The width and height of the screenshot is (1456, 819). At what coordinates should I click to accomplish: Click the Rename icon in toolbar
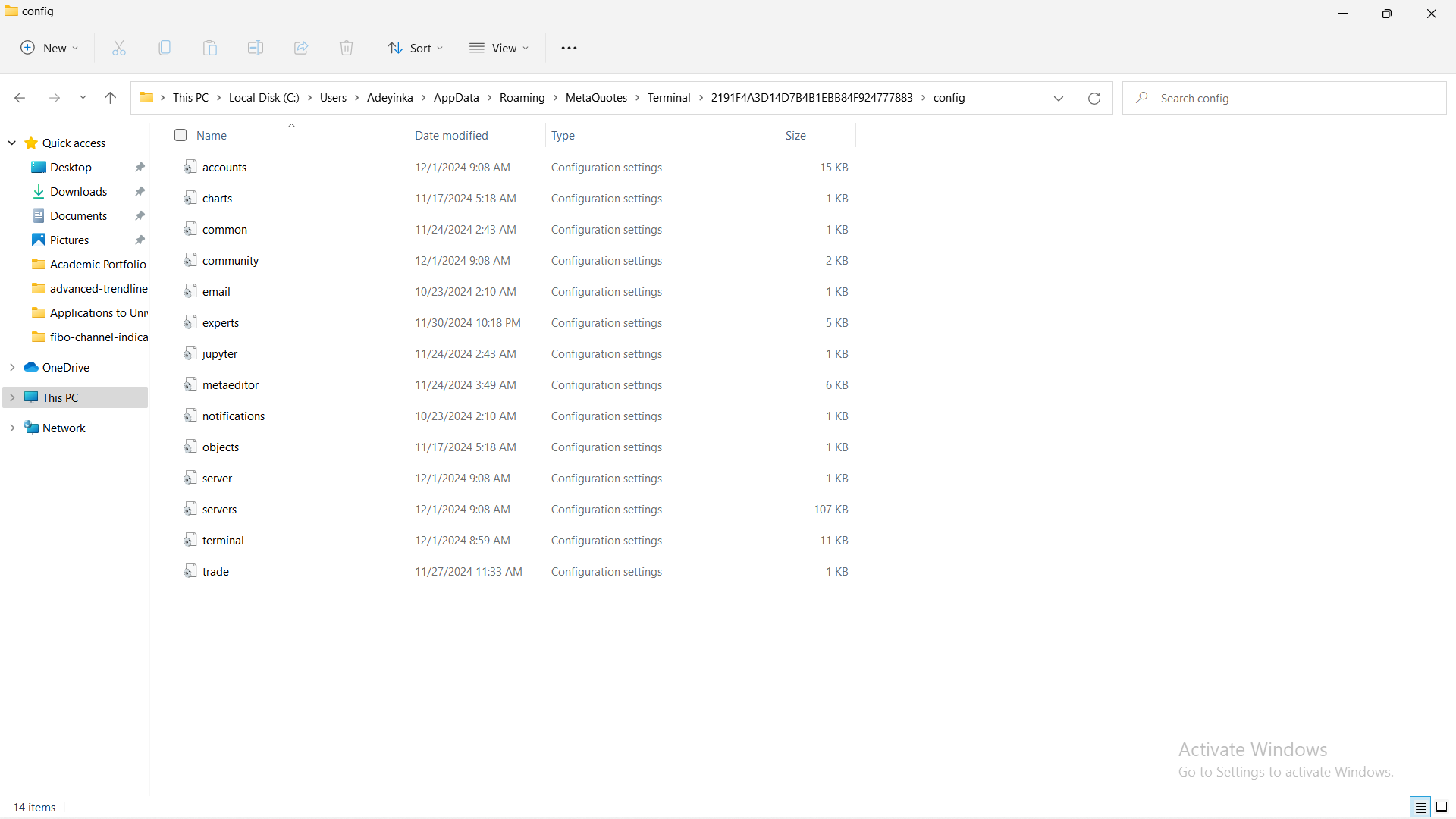coord(256,48)
